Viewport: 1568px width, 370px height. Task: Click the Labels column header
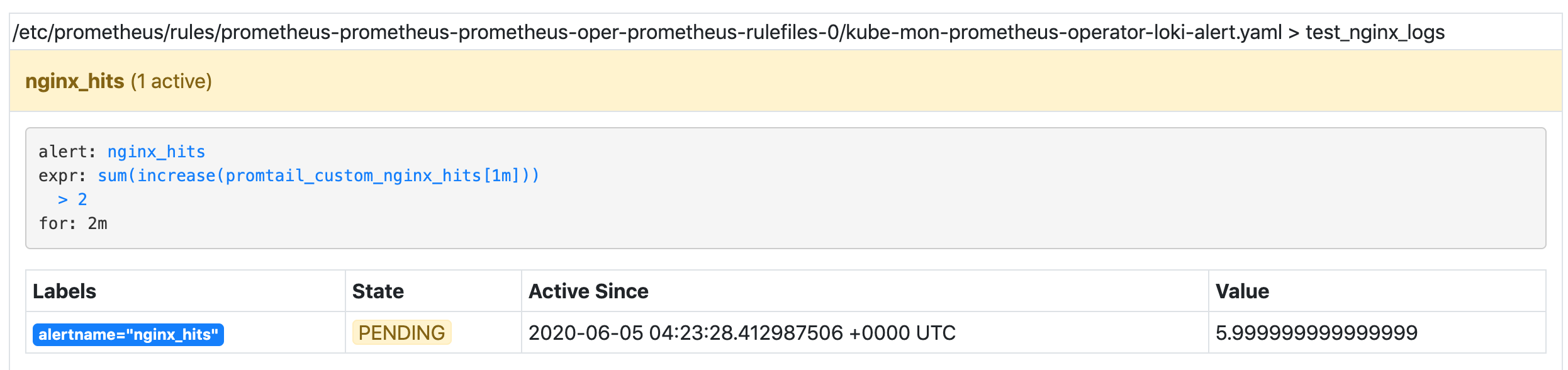pyautogui.click(x=64, y=291)
